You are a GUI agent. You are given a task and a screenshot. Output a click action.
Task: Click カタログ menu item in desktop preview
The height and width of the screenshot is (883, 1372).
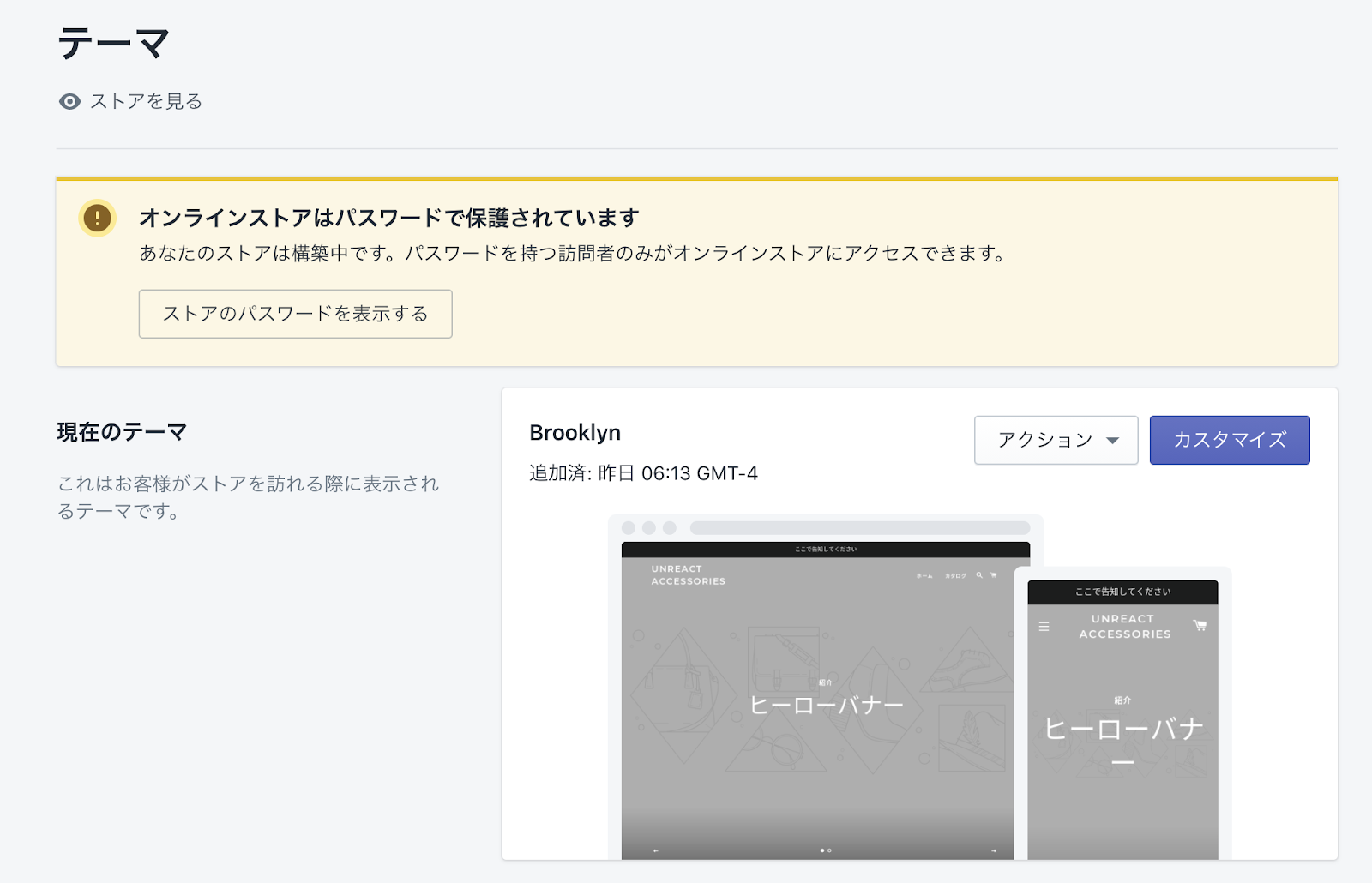955,576
